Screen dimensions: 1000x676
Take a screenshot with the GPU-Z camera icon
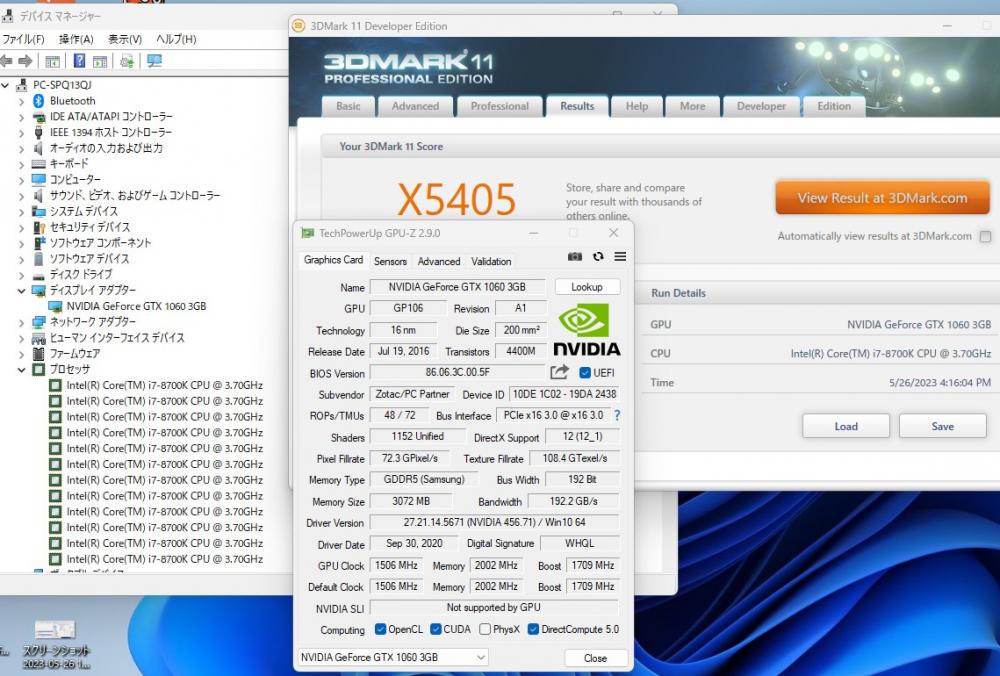pos(575,256)
